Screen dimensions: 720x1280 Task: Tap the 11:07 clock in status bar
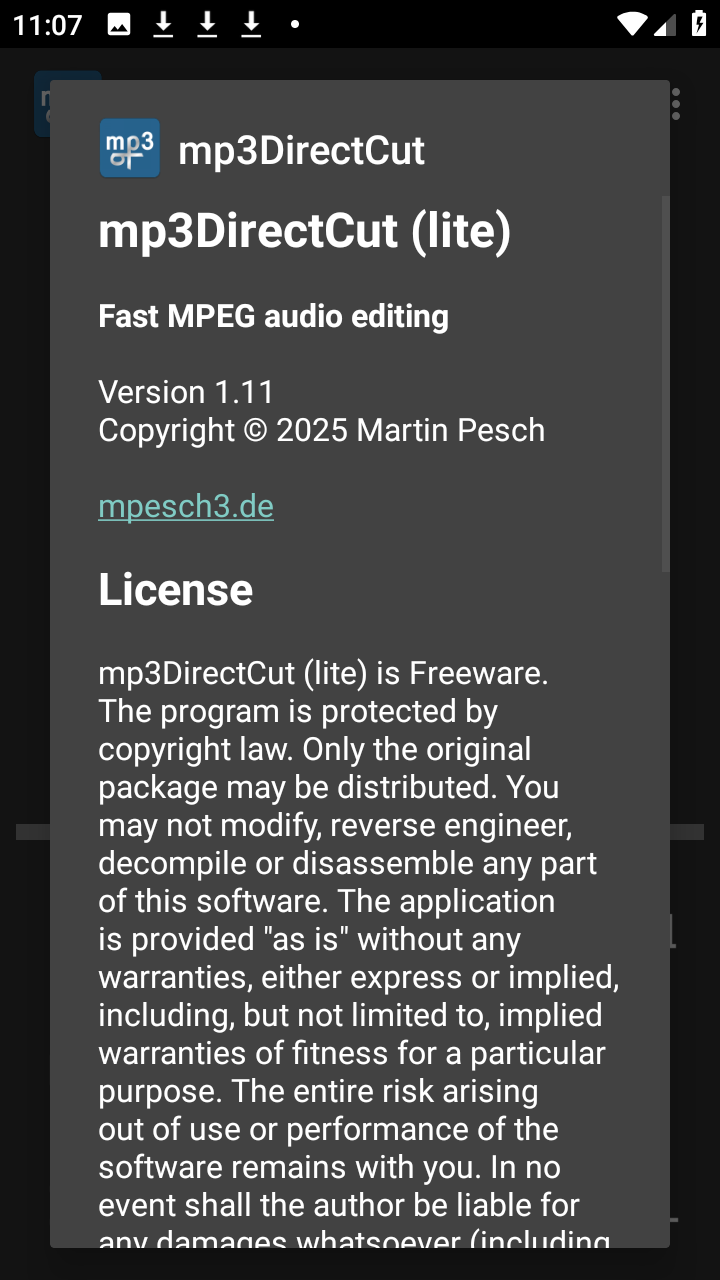[48, 24]
